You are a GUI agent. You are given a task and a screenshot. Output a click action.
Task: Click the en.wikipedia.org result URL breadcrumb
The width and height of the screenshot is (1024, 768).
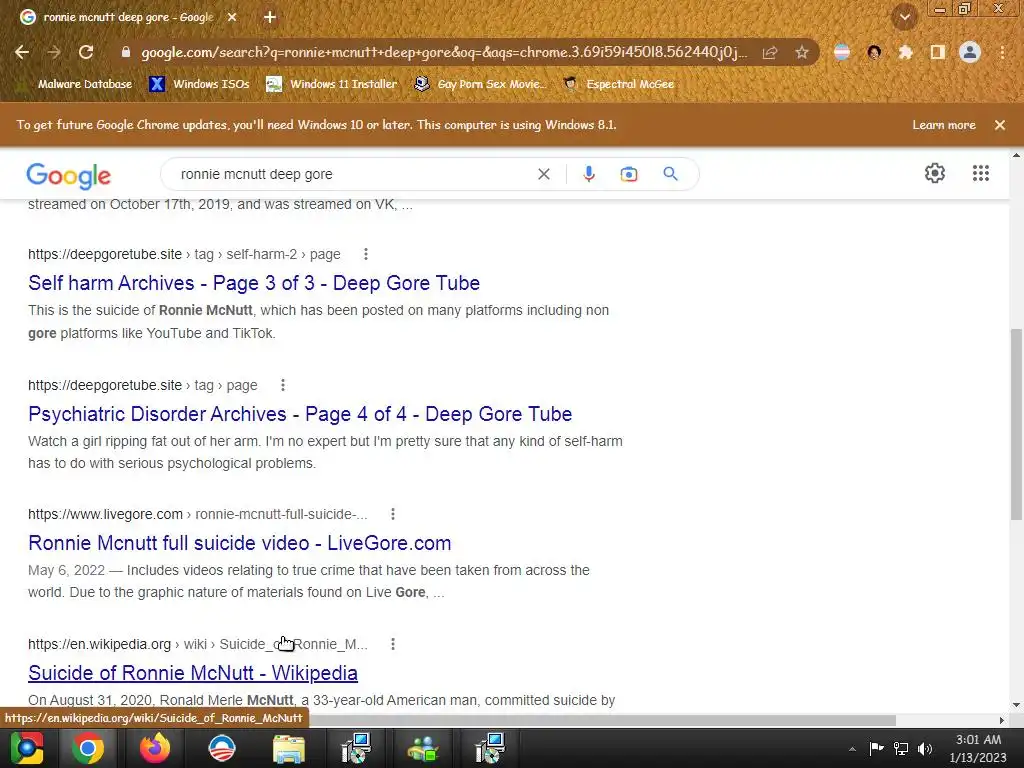pos(198,644)
